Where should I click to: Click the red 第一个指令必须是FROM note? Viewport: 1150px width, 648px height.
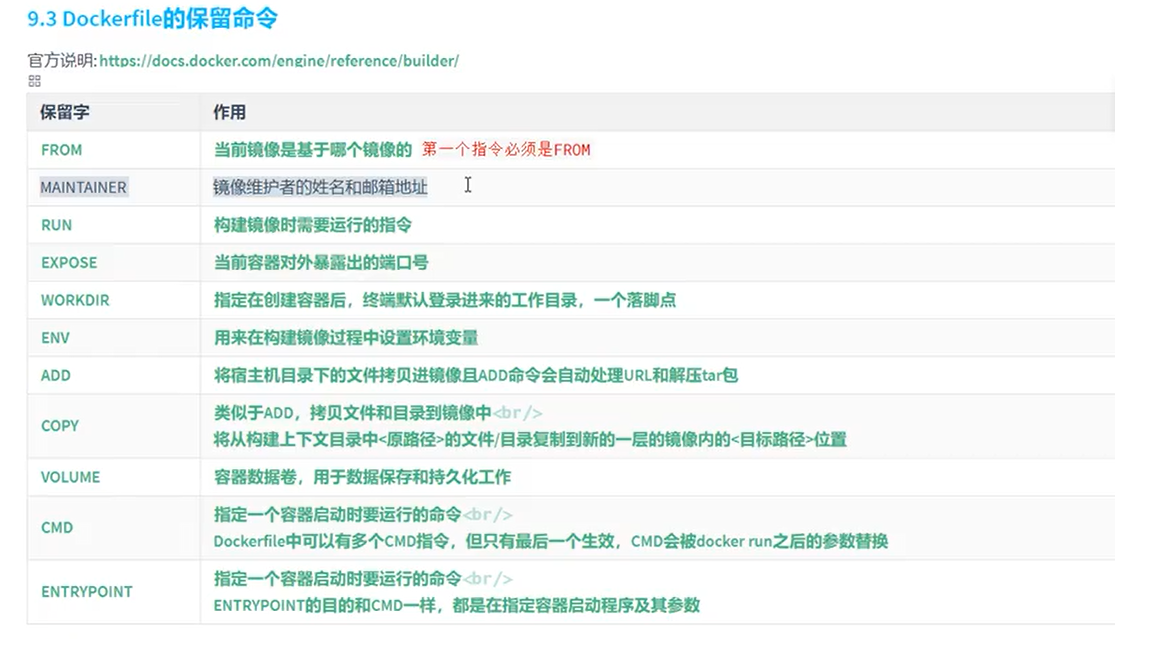[x=505, y=150]
